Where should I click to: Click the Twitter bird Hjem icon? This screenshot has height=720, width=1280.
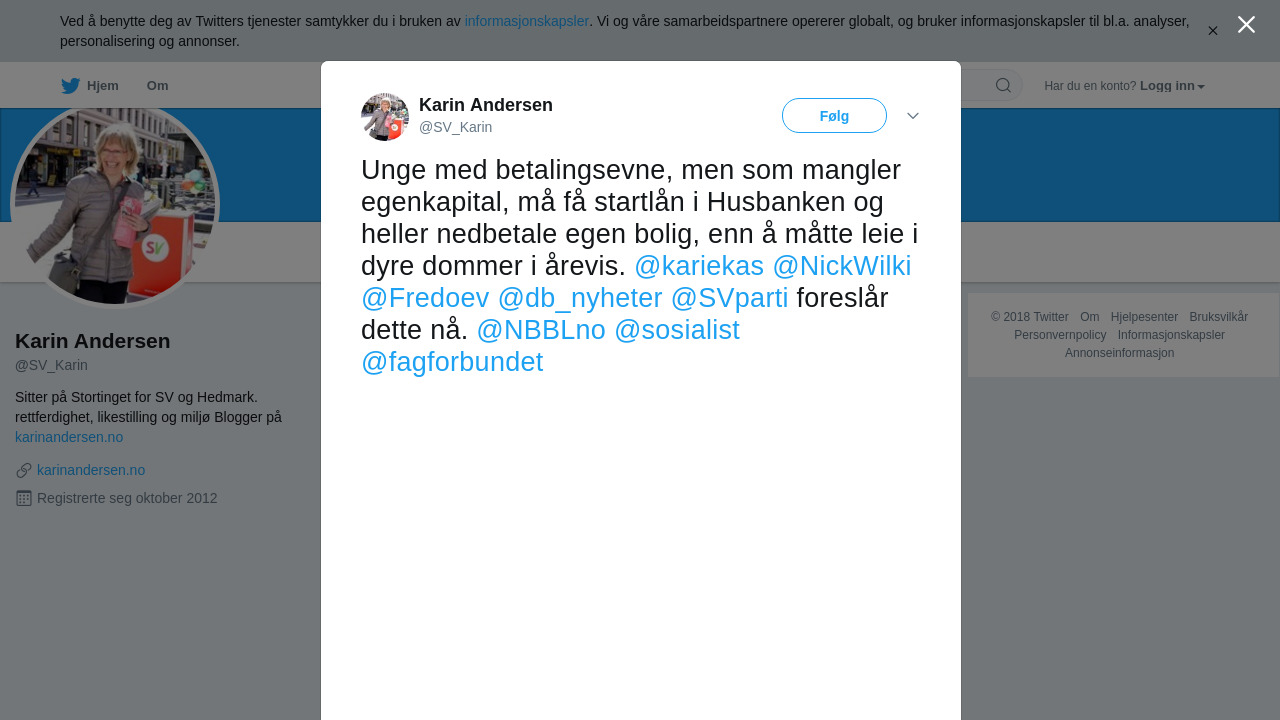(70, 86)
